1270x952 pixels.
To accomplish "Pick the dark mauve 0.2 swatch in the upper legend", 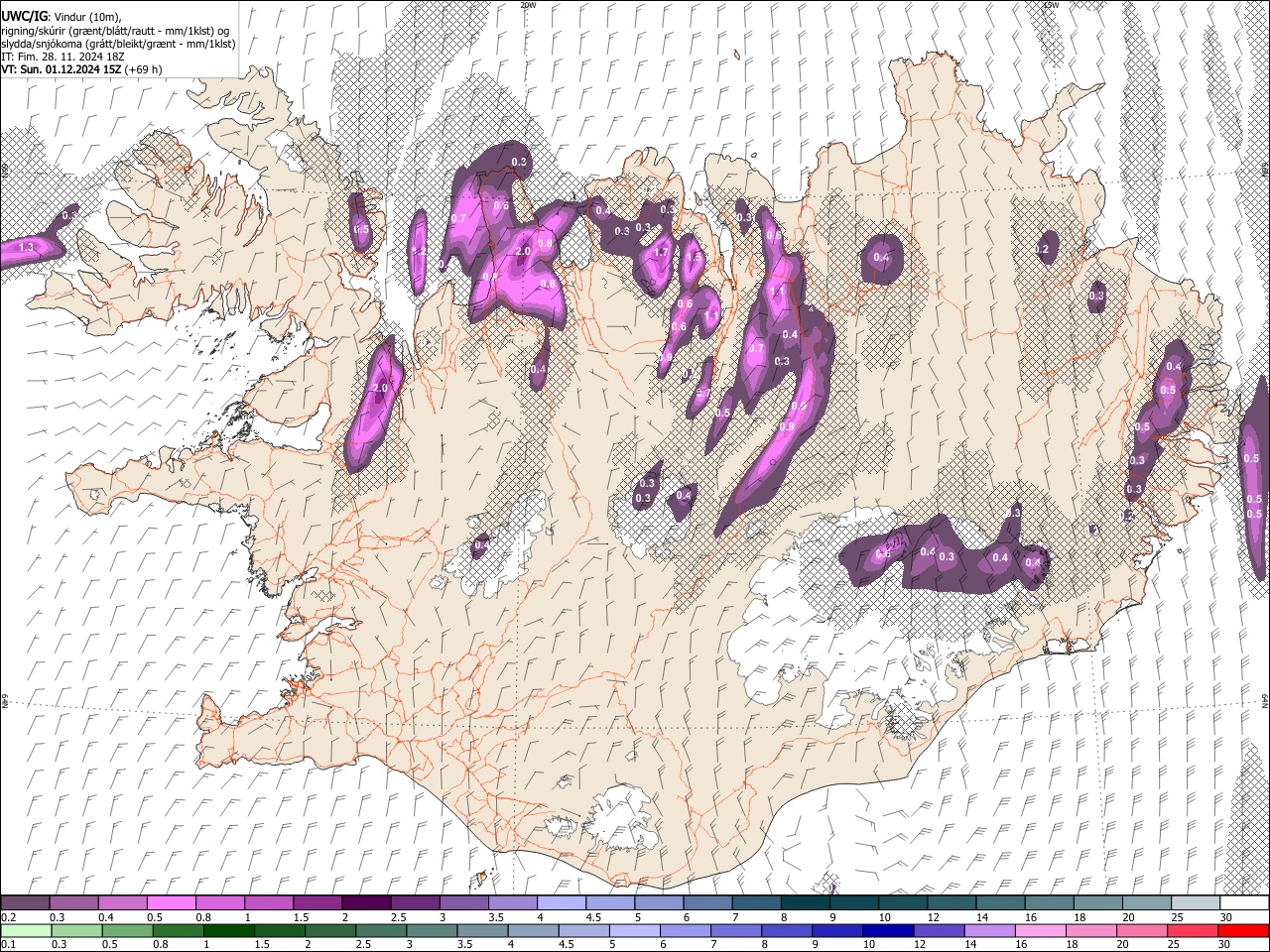I will [26, 903].
